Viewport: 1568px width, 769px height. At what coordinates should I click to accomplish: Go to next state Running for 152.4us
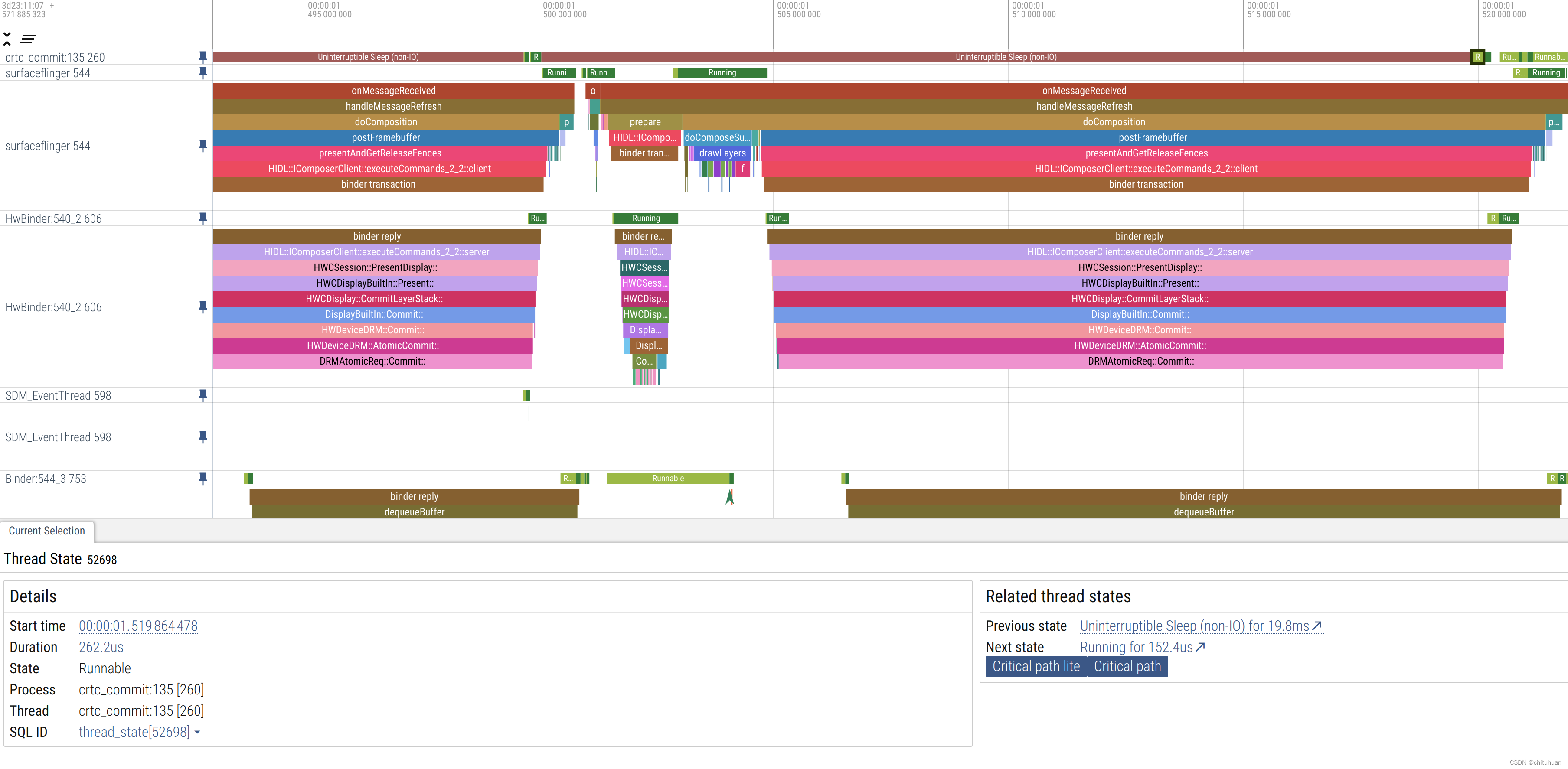coord(1142,647)
